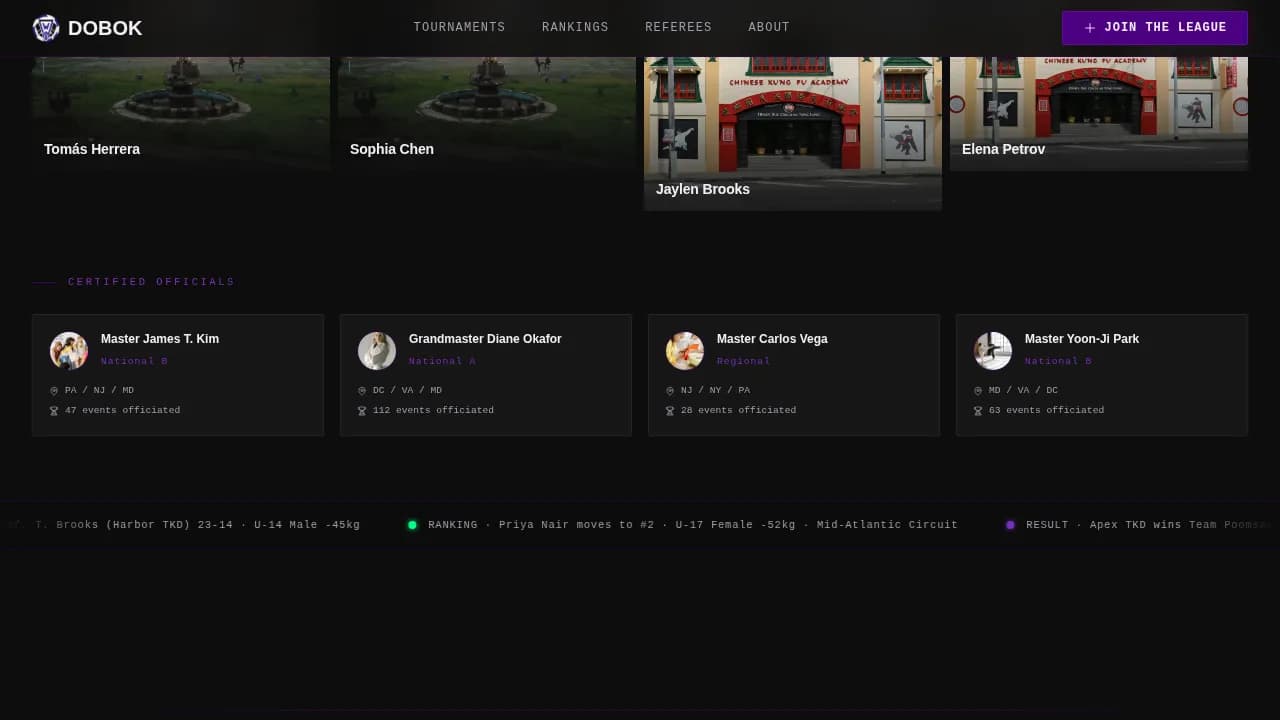Click the green dot before the RANKING ticker item
The height and width of the screenshot is (720, 1280).
coord(412,525)
